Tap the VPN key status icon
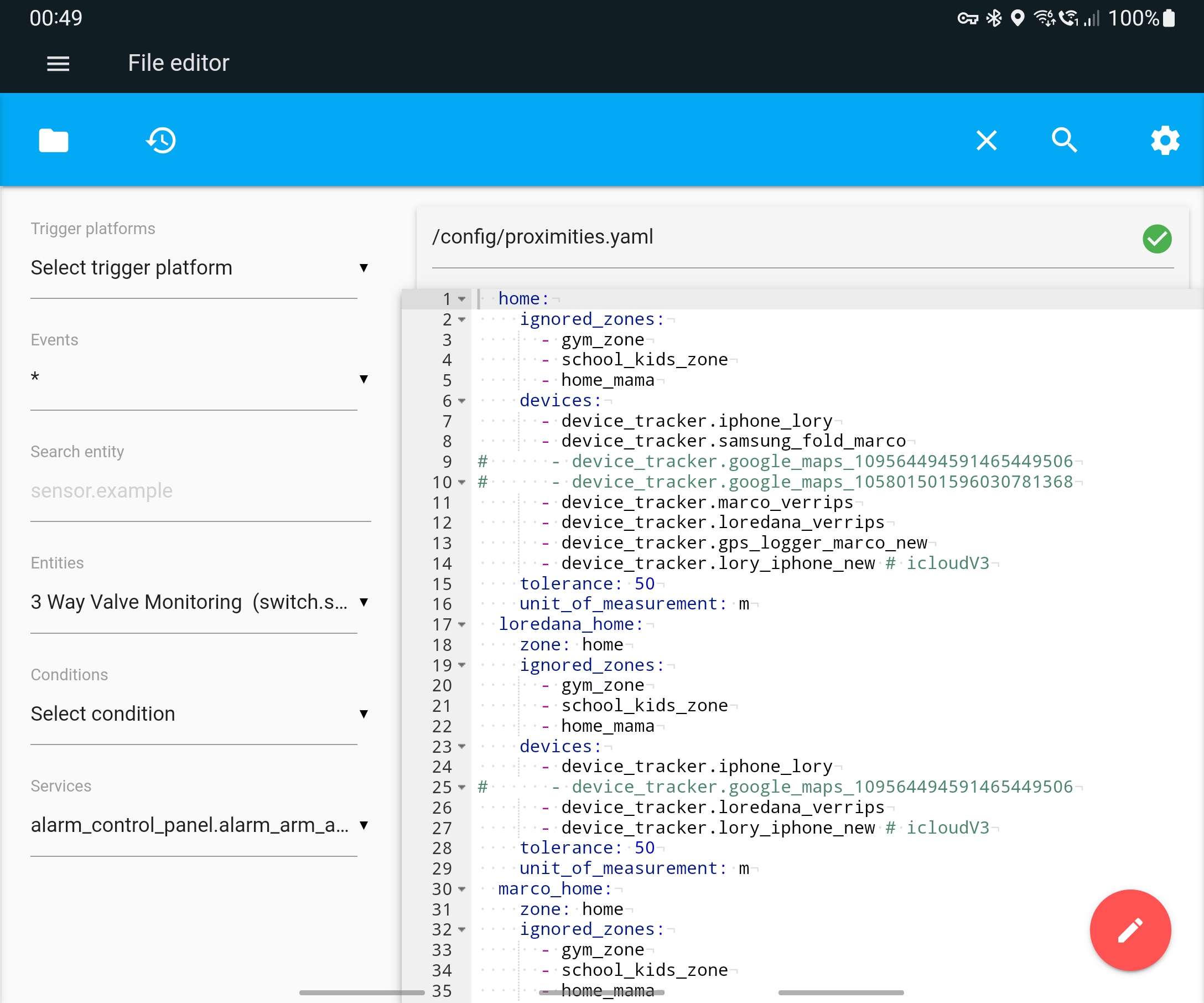The image size is (1204, 1003). tap(967, 18)
